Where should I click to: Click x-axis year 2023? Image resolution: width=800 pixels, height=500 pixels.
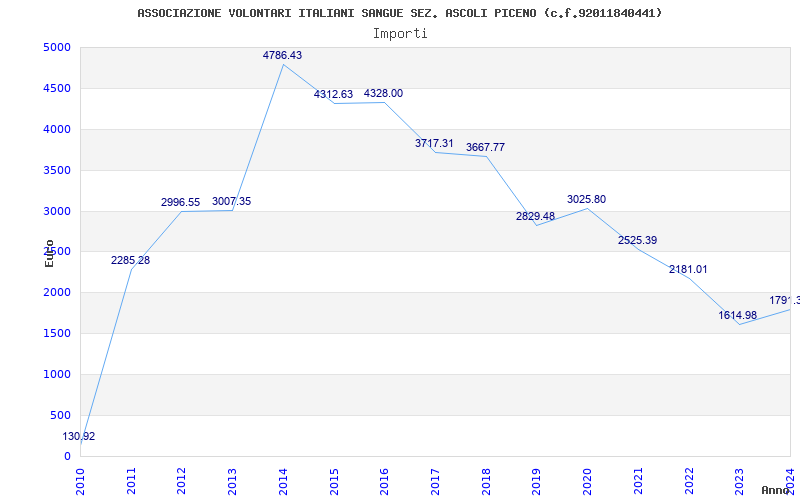(x=740, y=482)
